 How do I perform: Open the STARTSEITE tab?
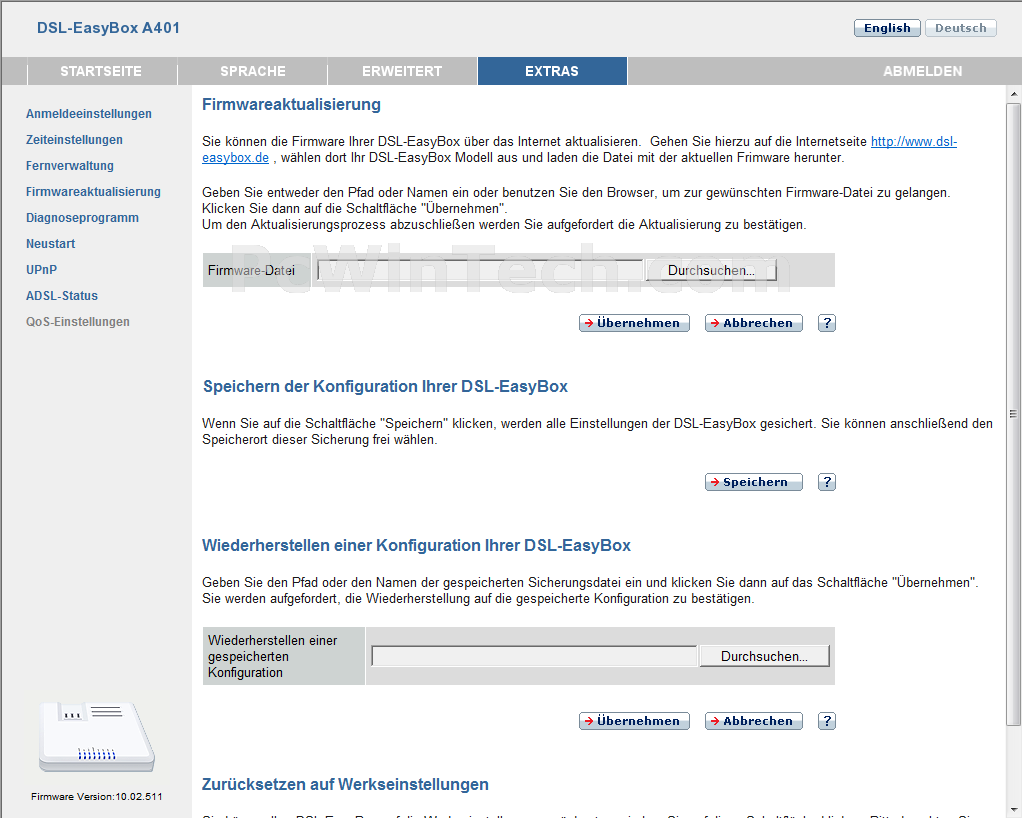pyautogui.click(x=101, y=71)
